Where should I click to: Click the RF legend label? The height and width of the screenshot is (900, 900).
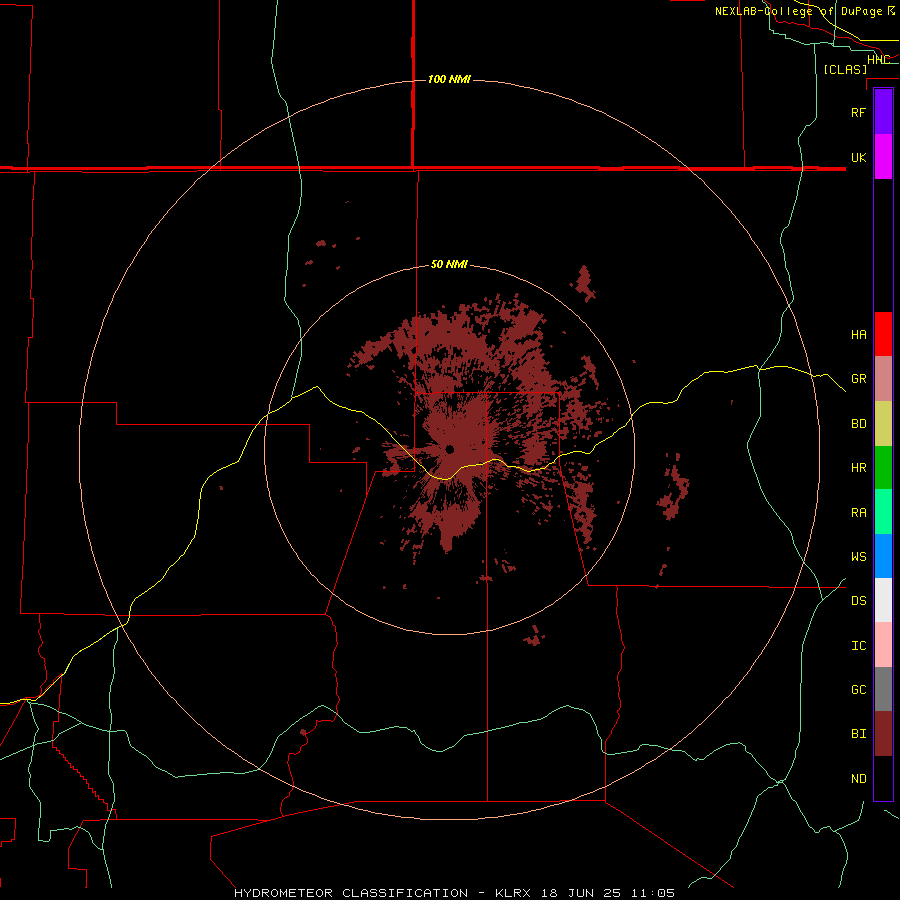pyautogui.click(x=858, y=112)
